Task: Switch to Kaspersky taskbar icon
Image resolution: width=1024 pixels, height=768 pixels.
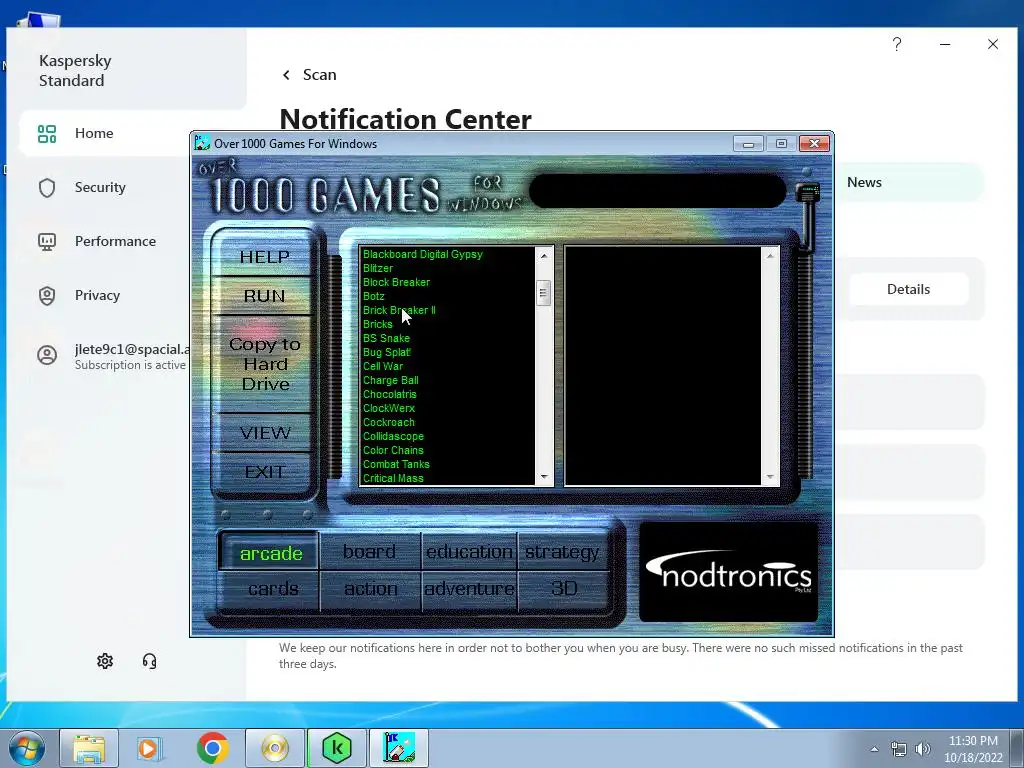Action: 337,748
